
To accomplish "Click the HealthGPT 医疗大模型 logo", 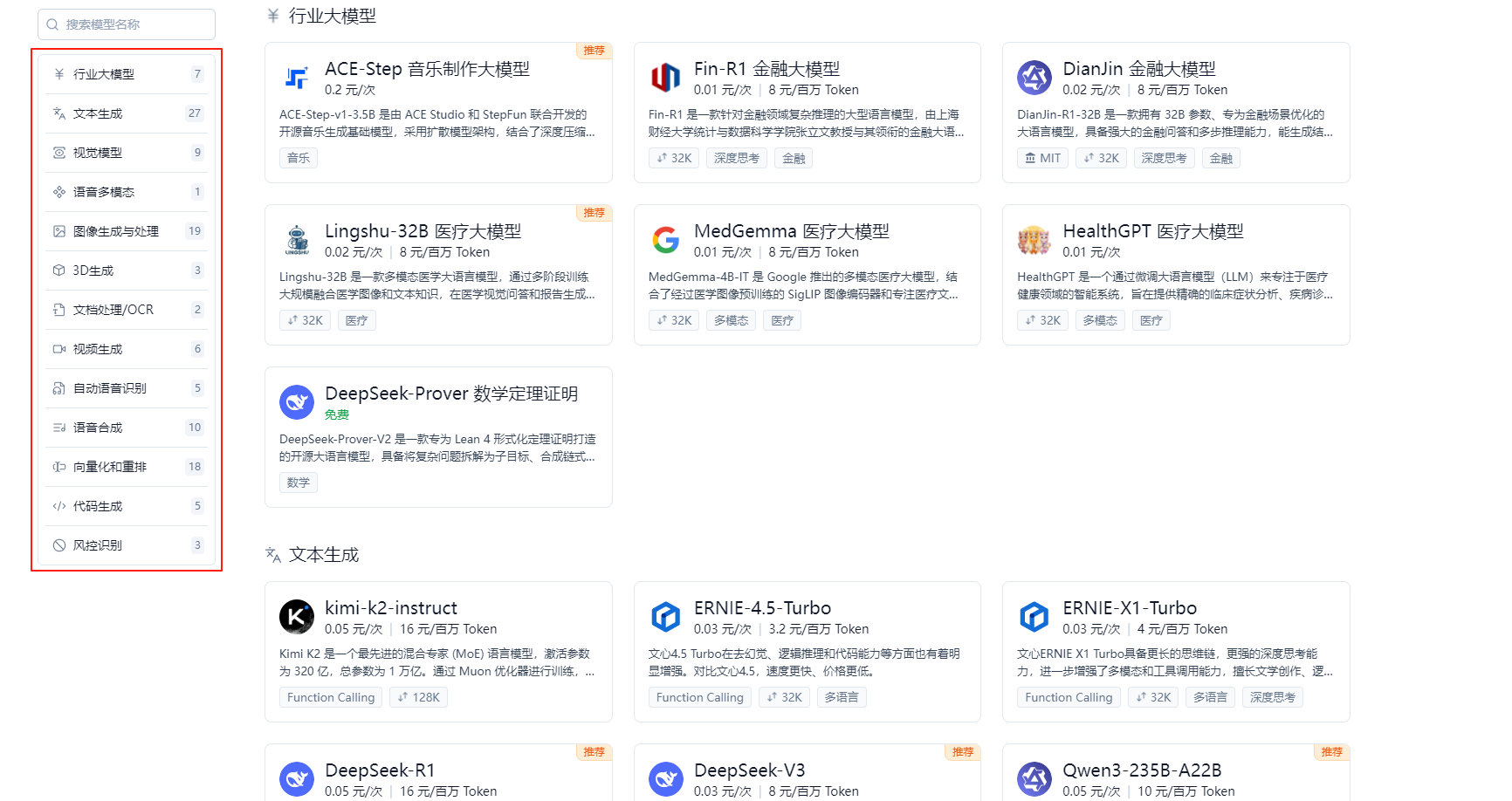I will pos(1034,240).
